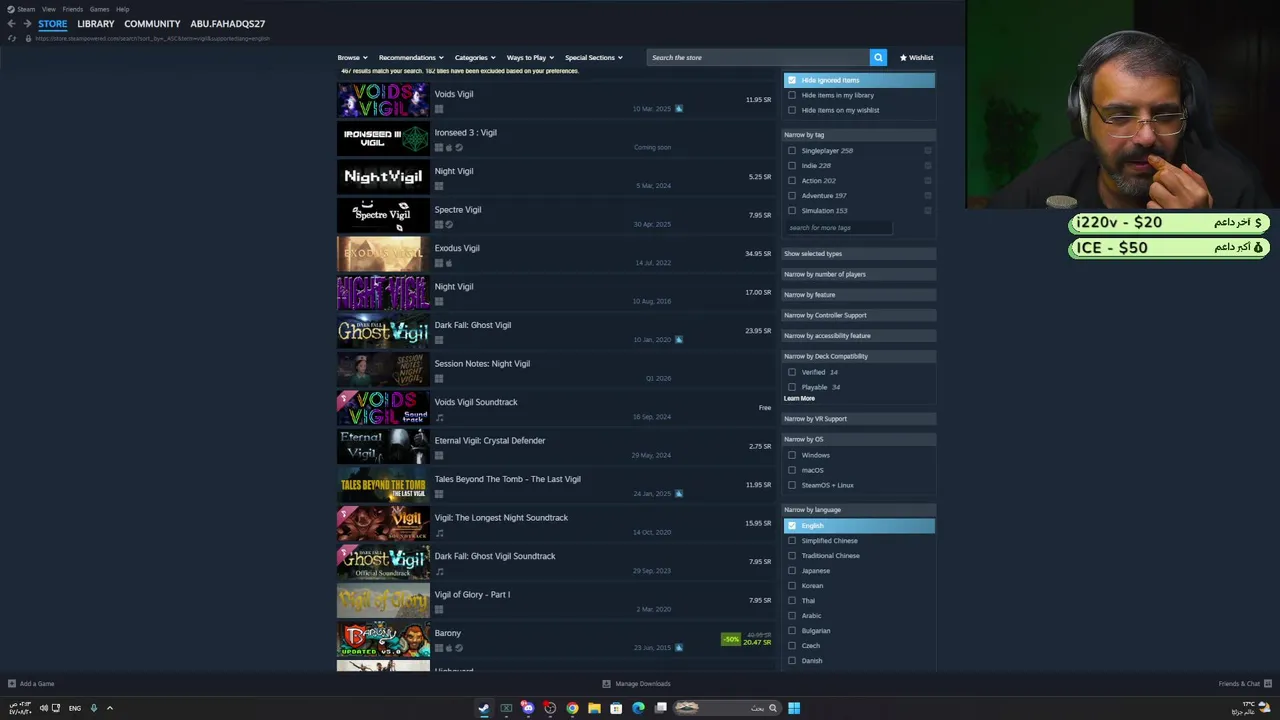Open the Special Sections dropdown

click(x=593, y=57)
